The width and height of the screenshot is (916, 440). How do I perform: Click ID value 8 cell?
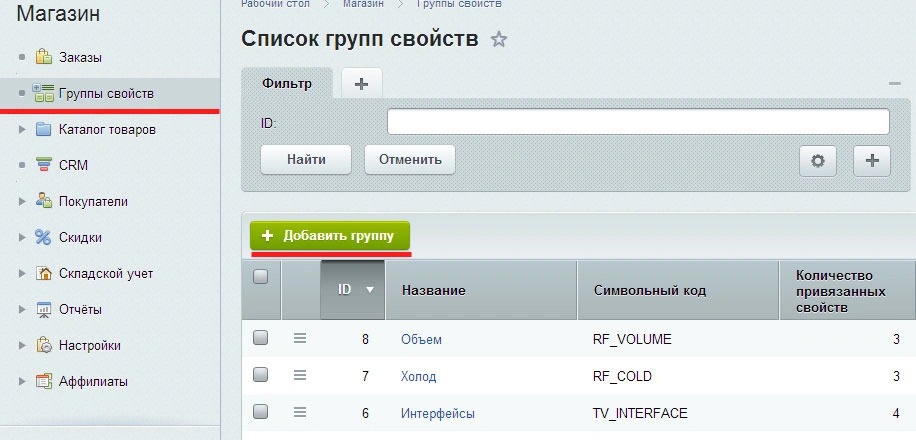click(x=365, y=339)
